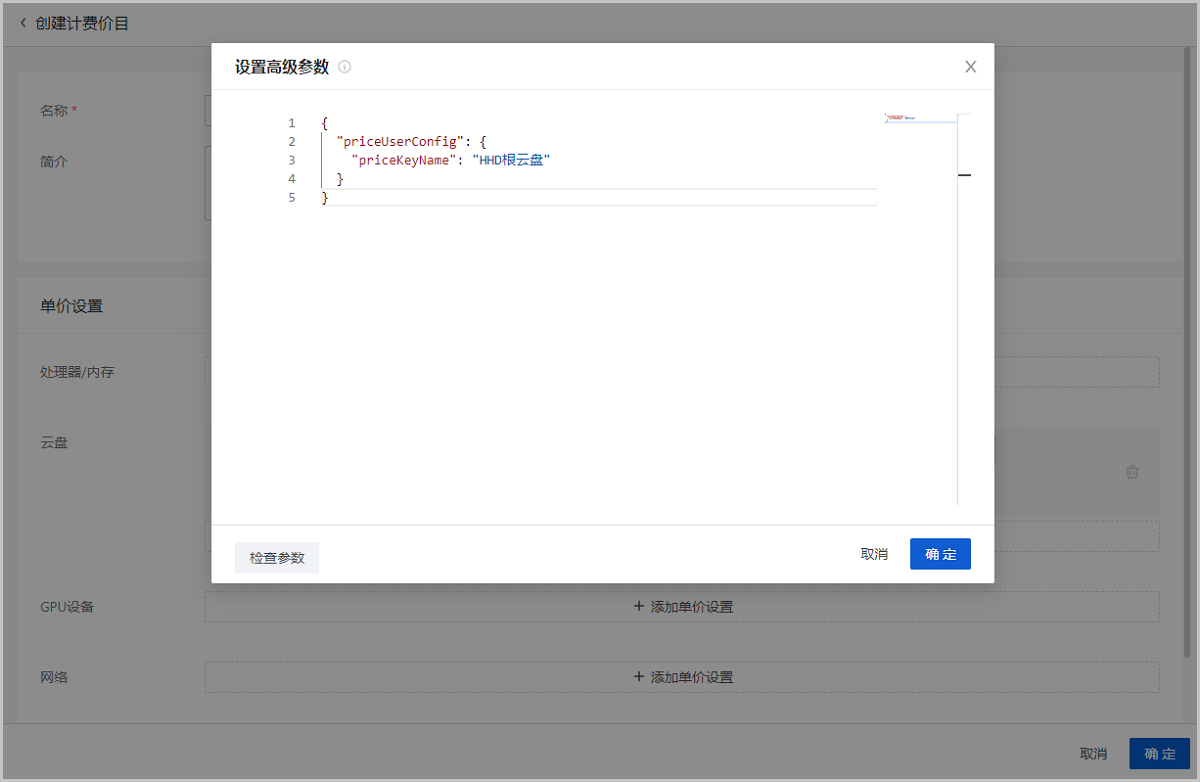
Task: Click the trash icon in 云盘 row
Action: click(1132, 472)
